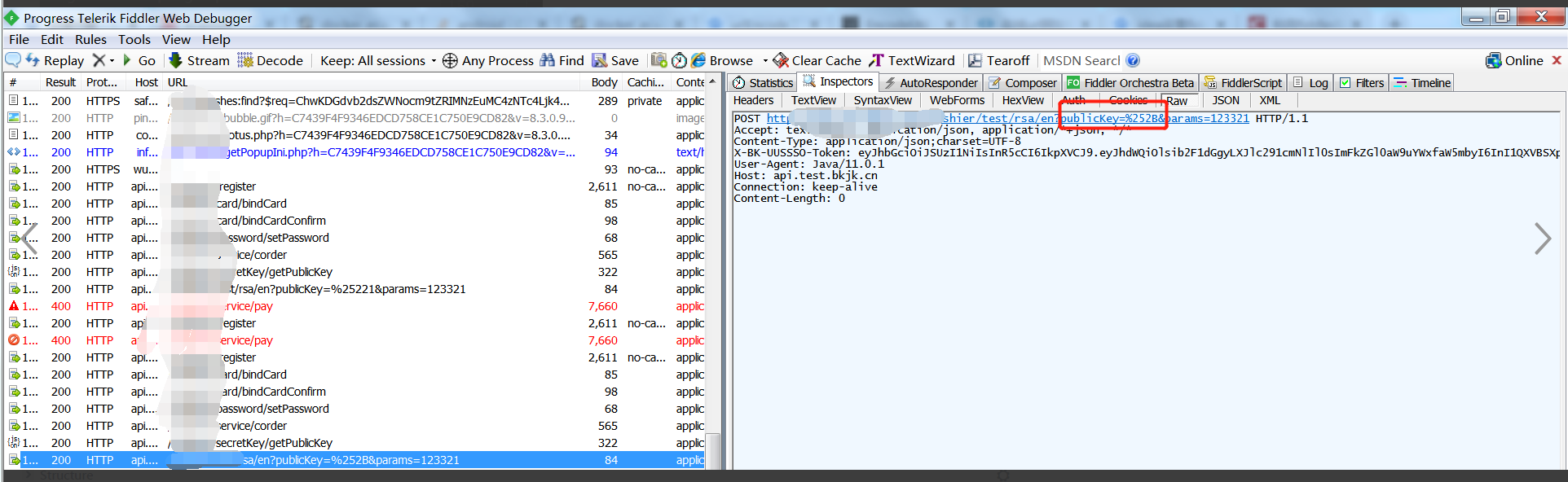Screen dimensions: 1568x482
Task: Select WebForms inspector tab
Action: tap(957, 100)
